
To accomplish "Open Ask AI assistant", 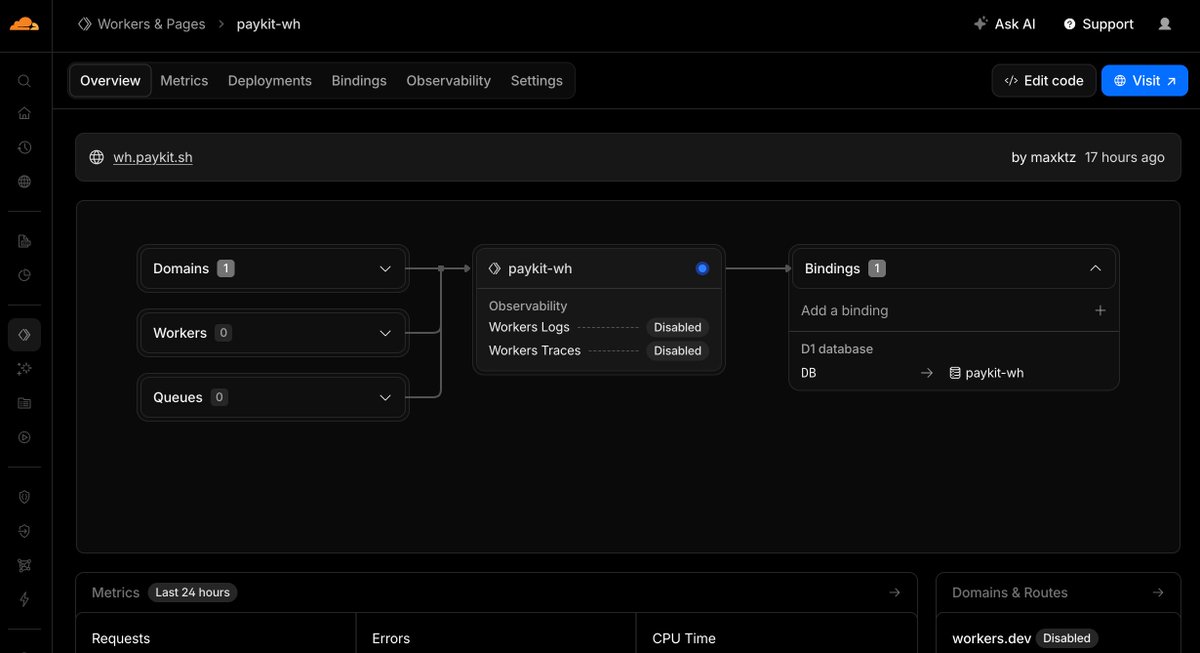I will click(1004, 24).
